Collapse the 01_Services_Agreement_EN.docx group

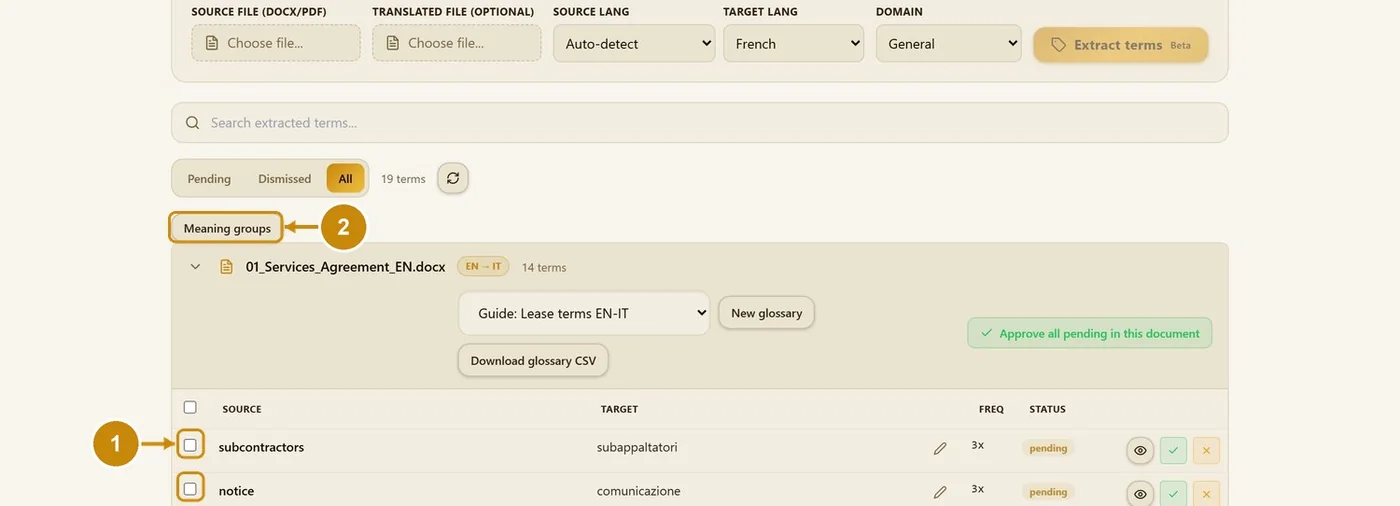(196, 267)
